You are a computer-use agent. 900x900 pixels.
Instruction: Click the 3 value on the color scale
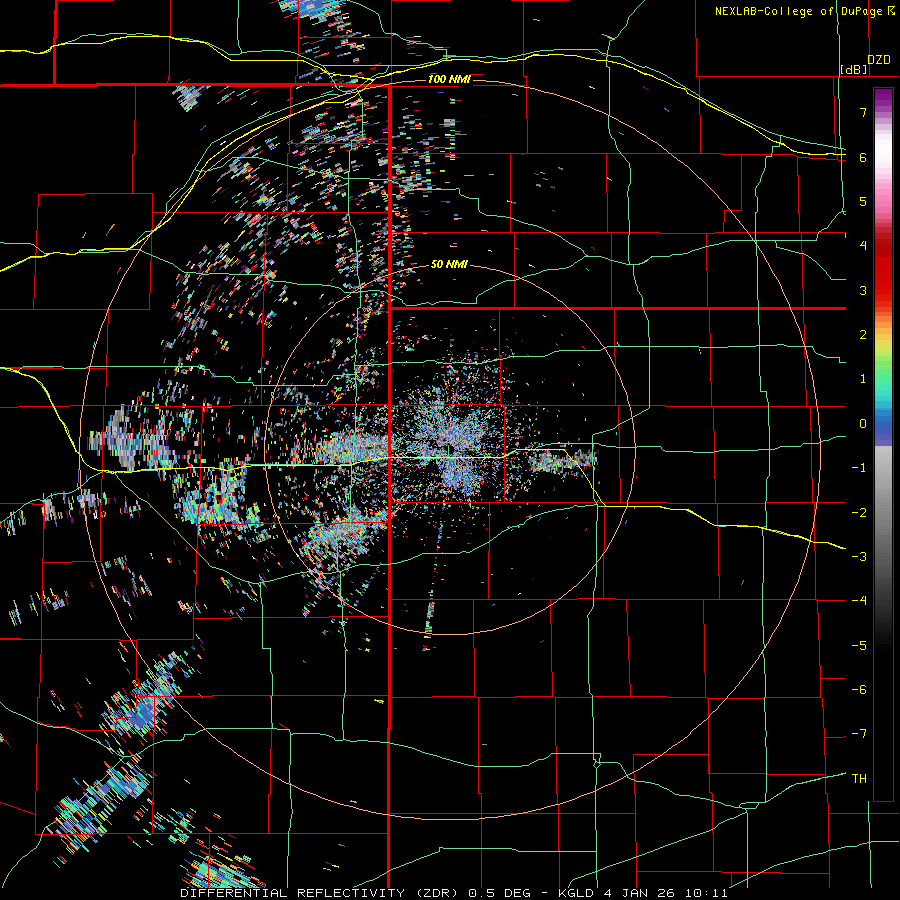[x=863, y=290]
